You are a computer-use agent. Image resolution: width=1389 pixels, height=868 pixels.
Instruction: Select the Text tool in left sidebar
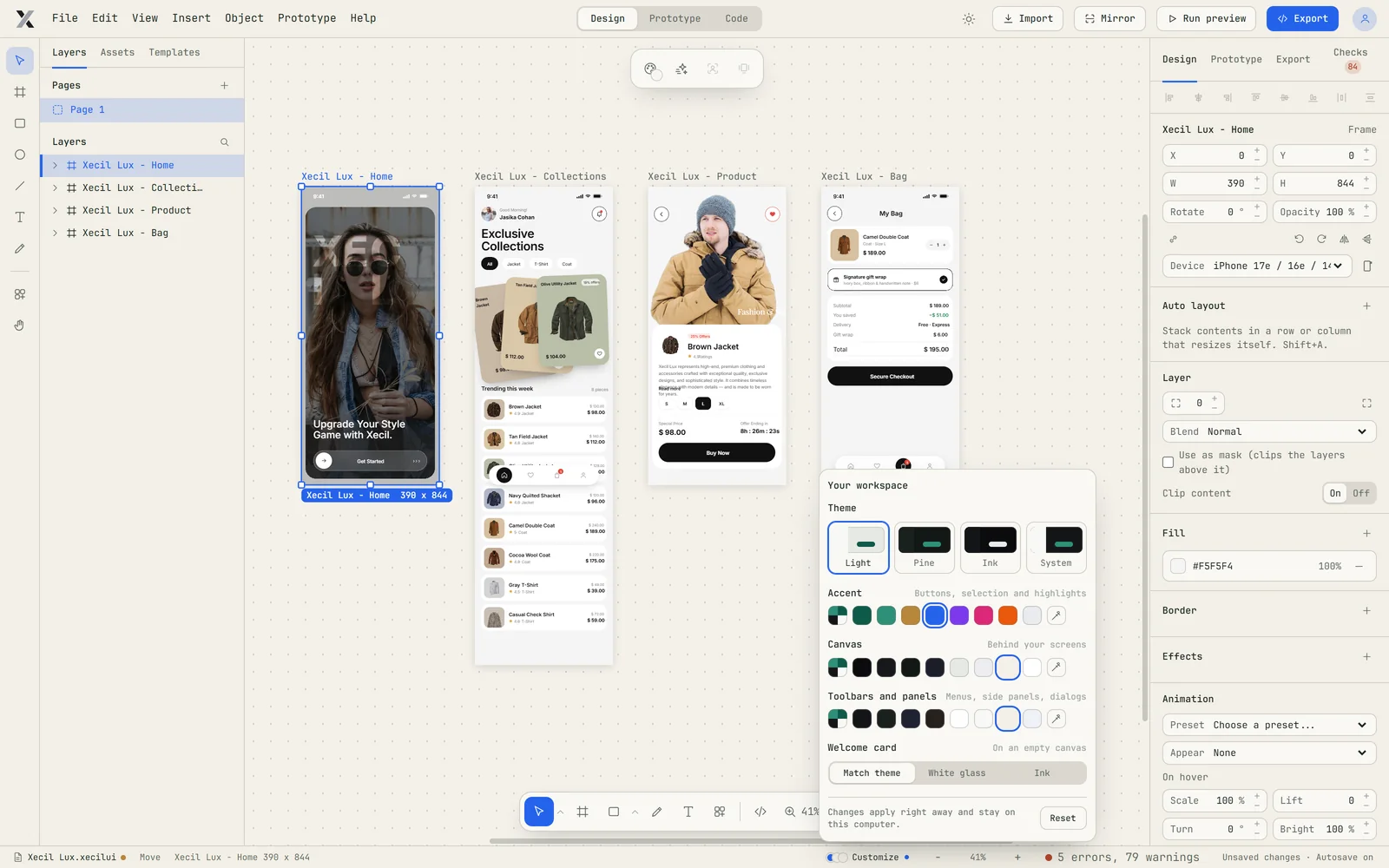coord(20,217)
